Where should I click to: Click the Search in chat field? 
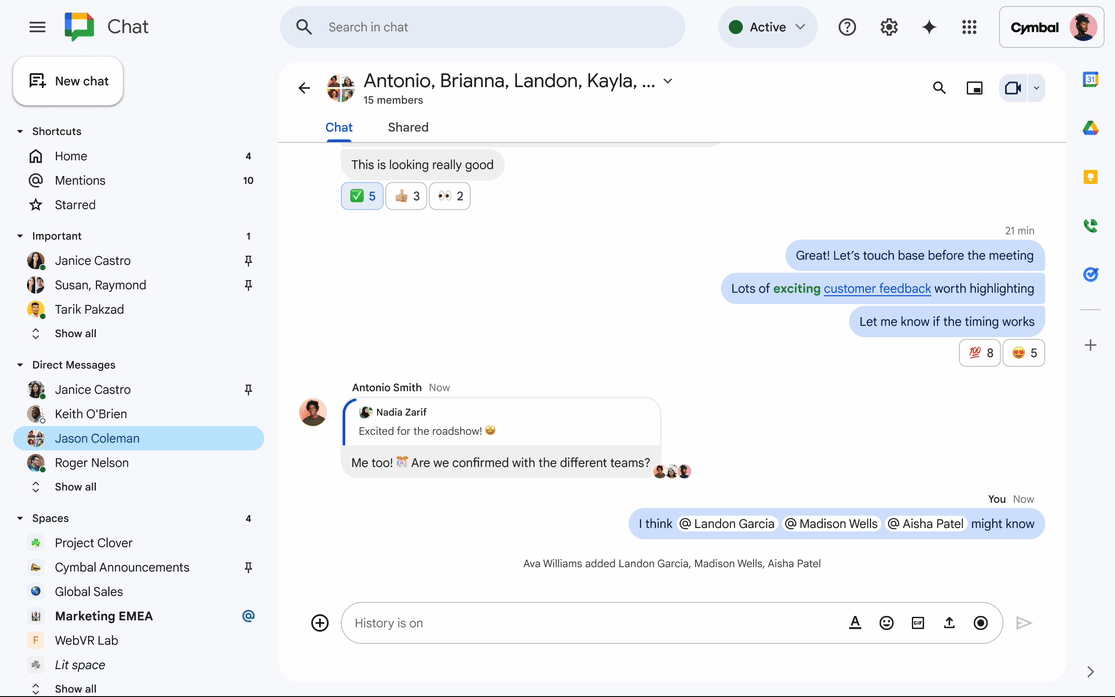pos(482,27)
